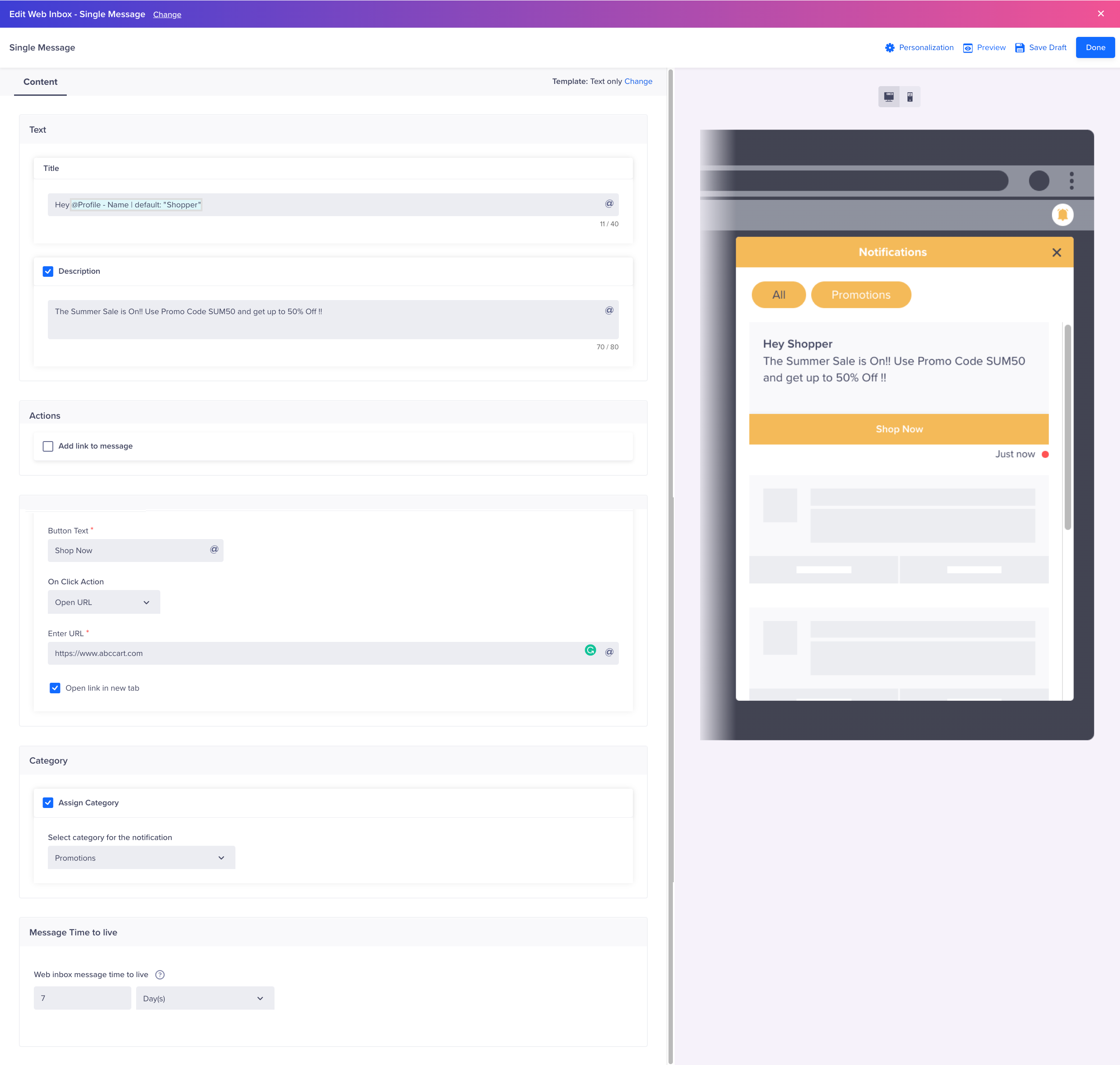Uncheck Open link in new tab
This screenshot has width=1120, height=1065.
[x=55, y=688]
